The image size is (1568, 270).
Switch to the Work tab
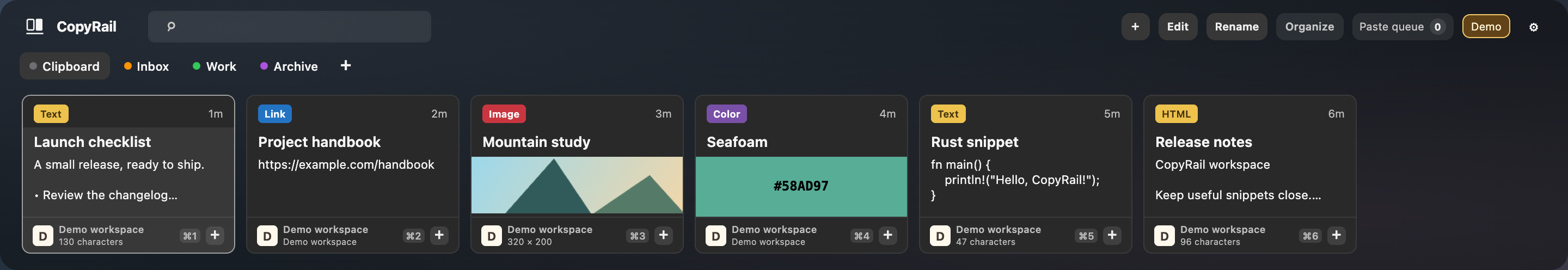[215, 66]
